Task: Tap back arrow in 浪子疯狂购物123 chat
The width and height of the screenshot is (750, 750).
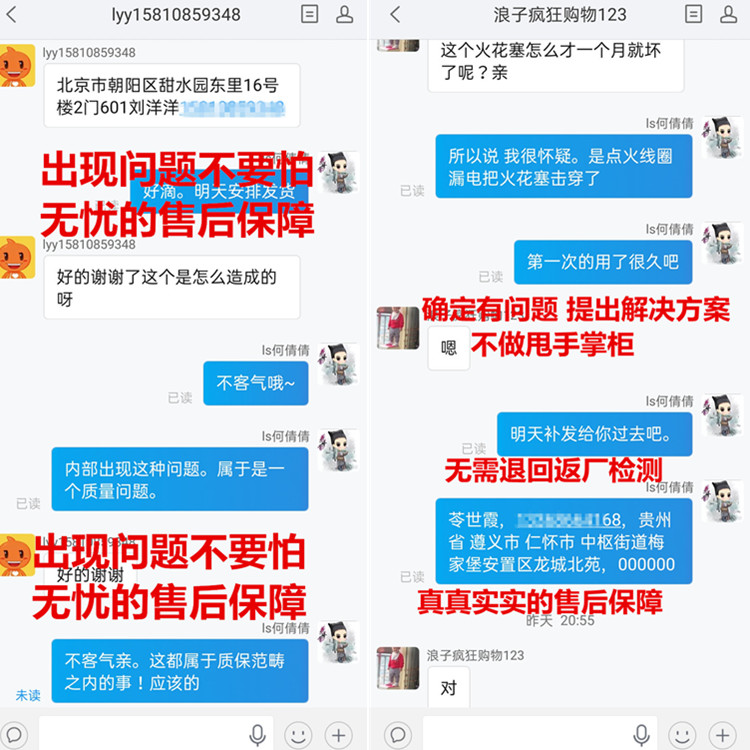Action: [395, 14]
